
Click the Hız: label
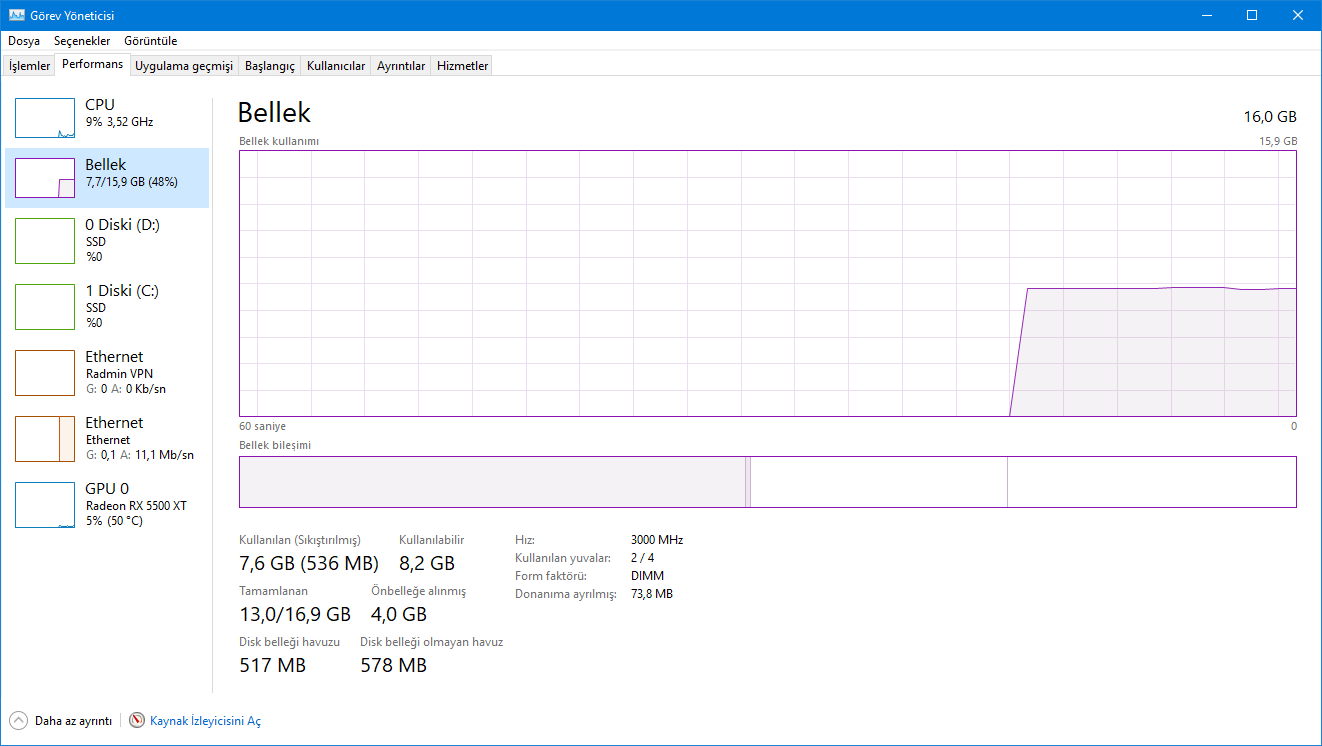(525, 540)
